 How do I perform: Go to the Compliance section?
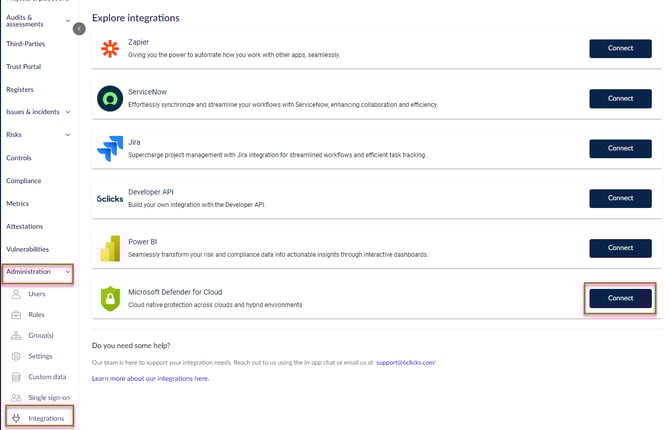coord(24,181)
